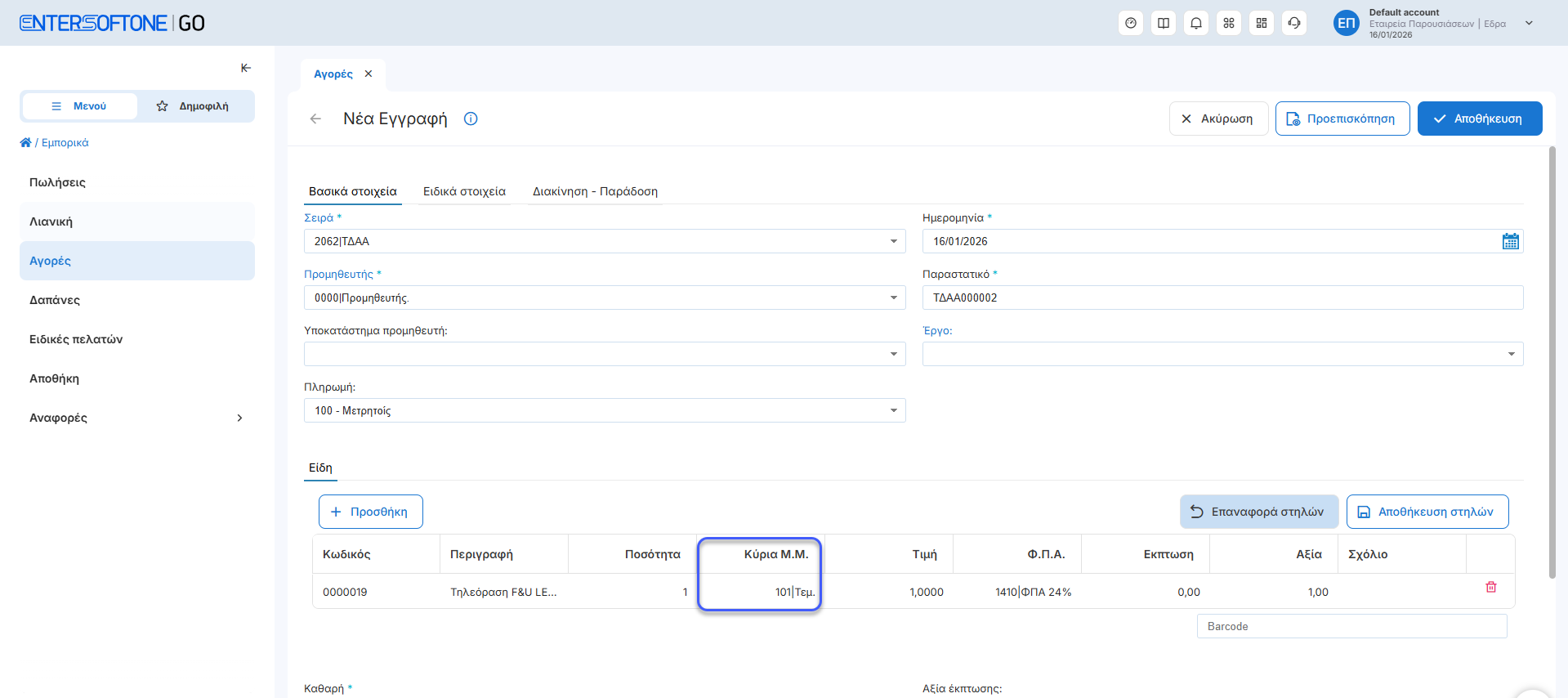Open the user guide book icon
The width and height of the screenshot is (1568, 698).
pos(1163,23)
